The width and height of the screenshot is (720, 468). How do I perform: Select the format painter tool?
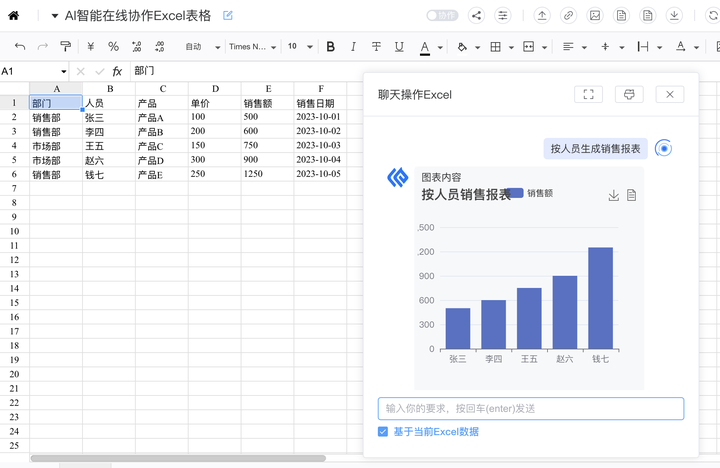pos(66,46)
